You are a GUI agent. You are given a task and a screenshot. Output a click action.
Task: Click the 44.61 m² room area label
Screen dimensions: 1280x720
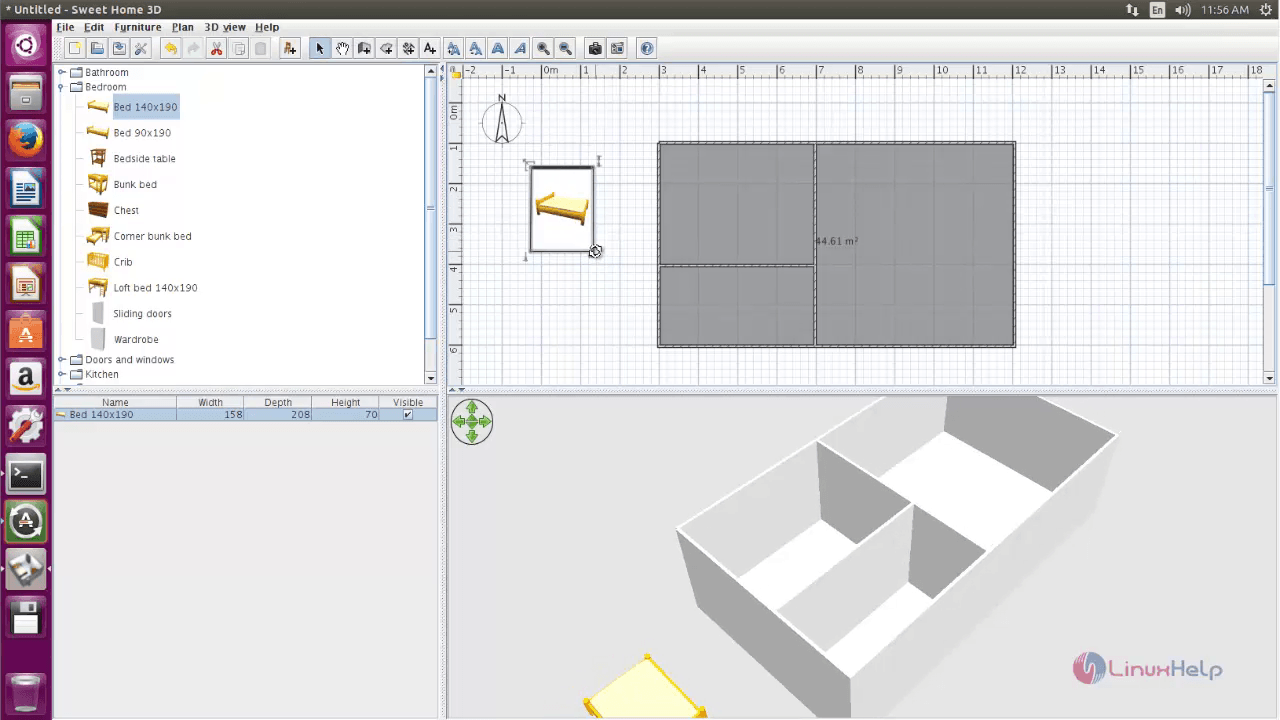(x=836, y=241)
